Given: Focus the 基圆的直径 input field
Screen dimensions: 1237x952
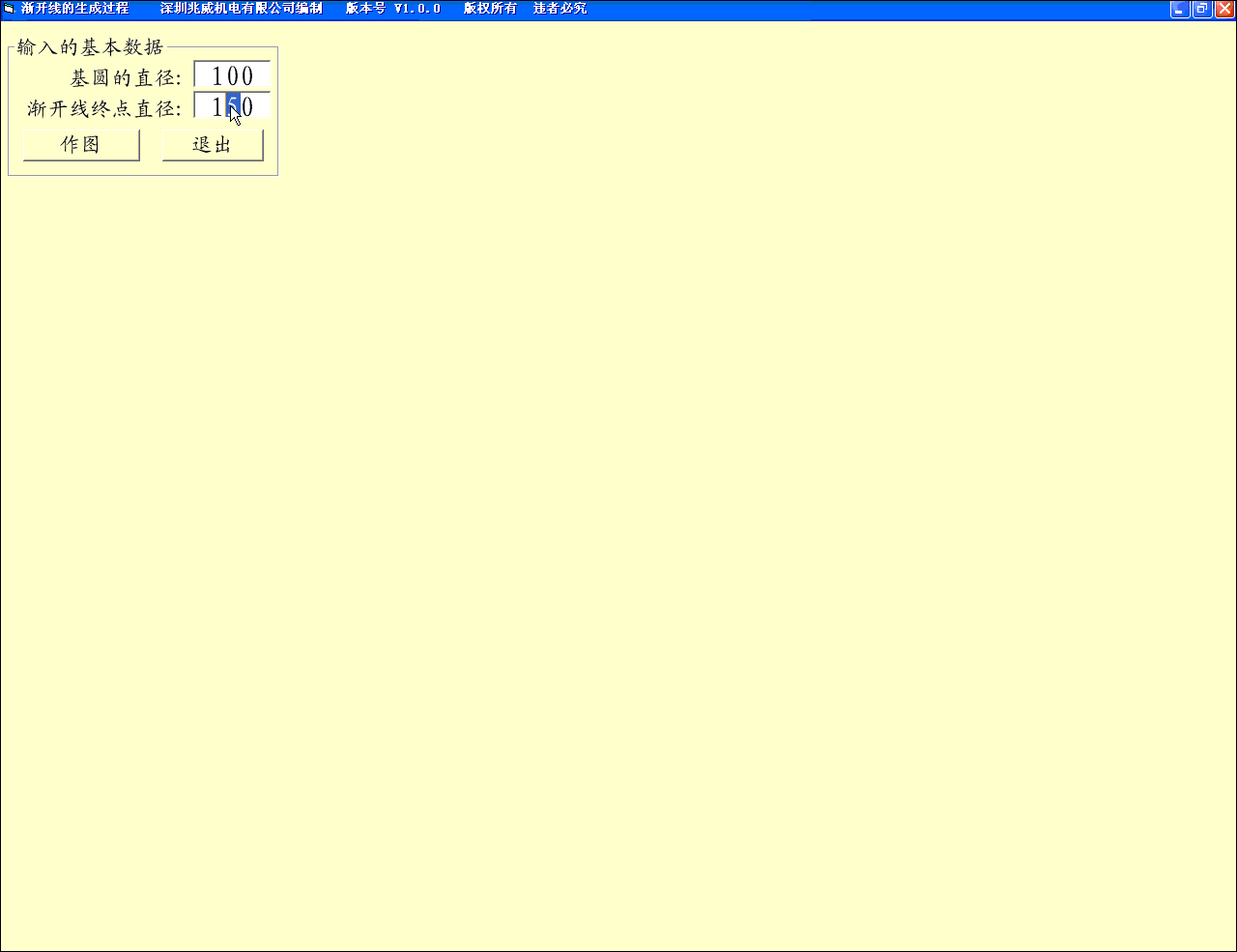Looking at the screenshot, I should click(x=232, y=75).
